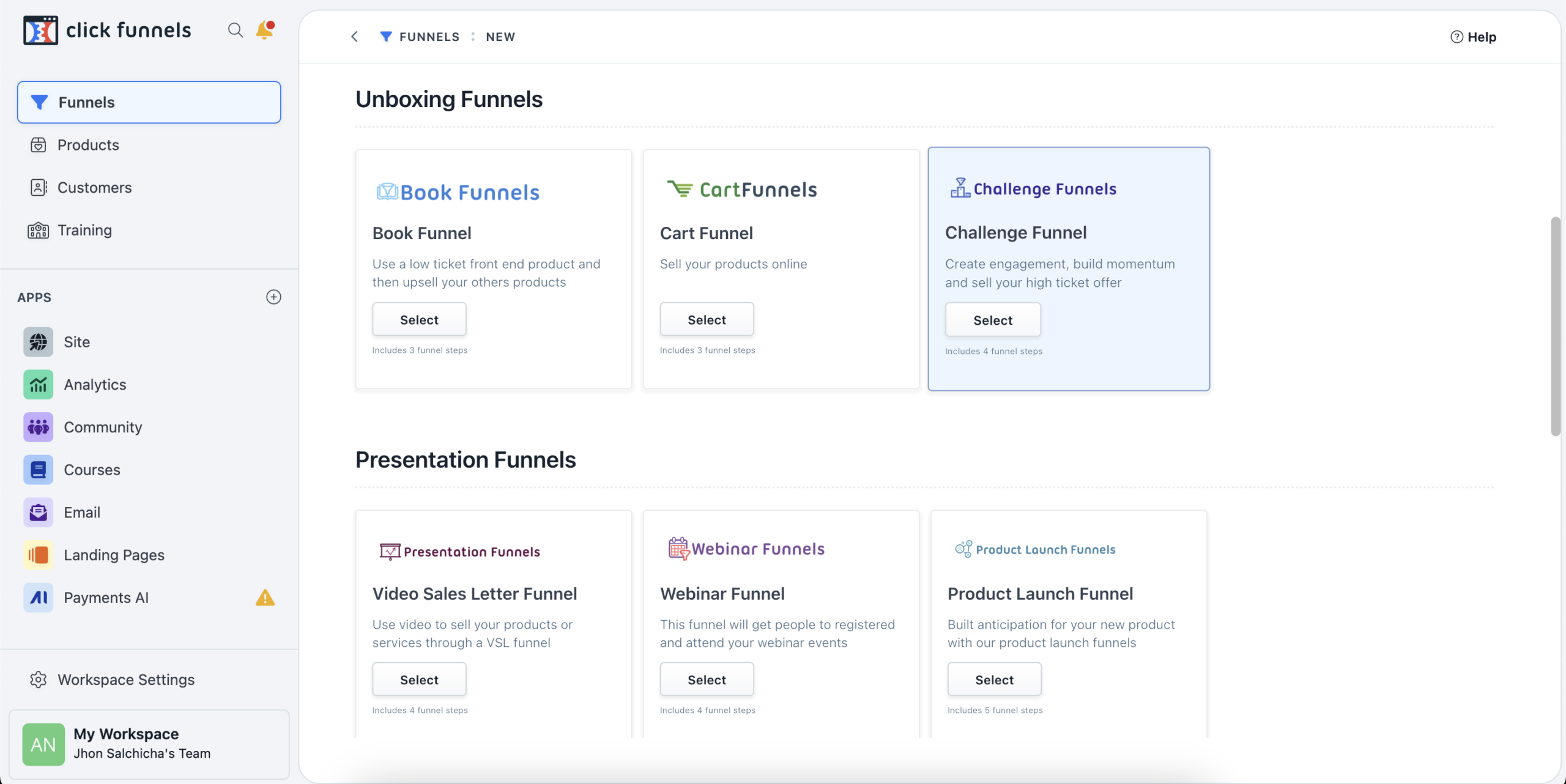The image size is (1566, 784).
Task: Click the Payments AI warning triangle
Action: pos(265,597)
